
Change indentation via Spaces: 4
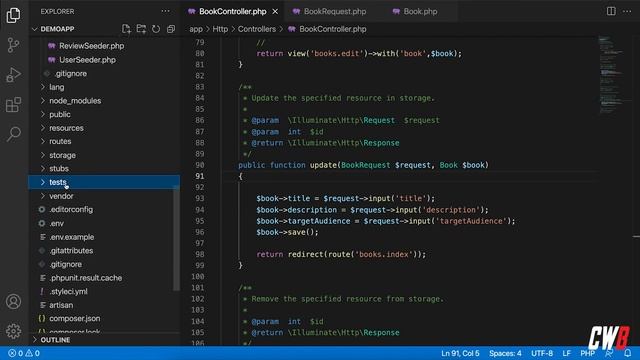coord(505,353)
